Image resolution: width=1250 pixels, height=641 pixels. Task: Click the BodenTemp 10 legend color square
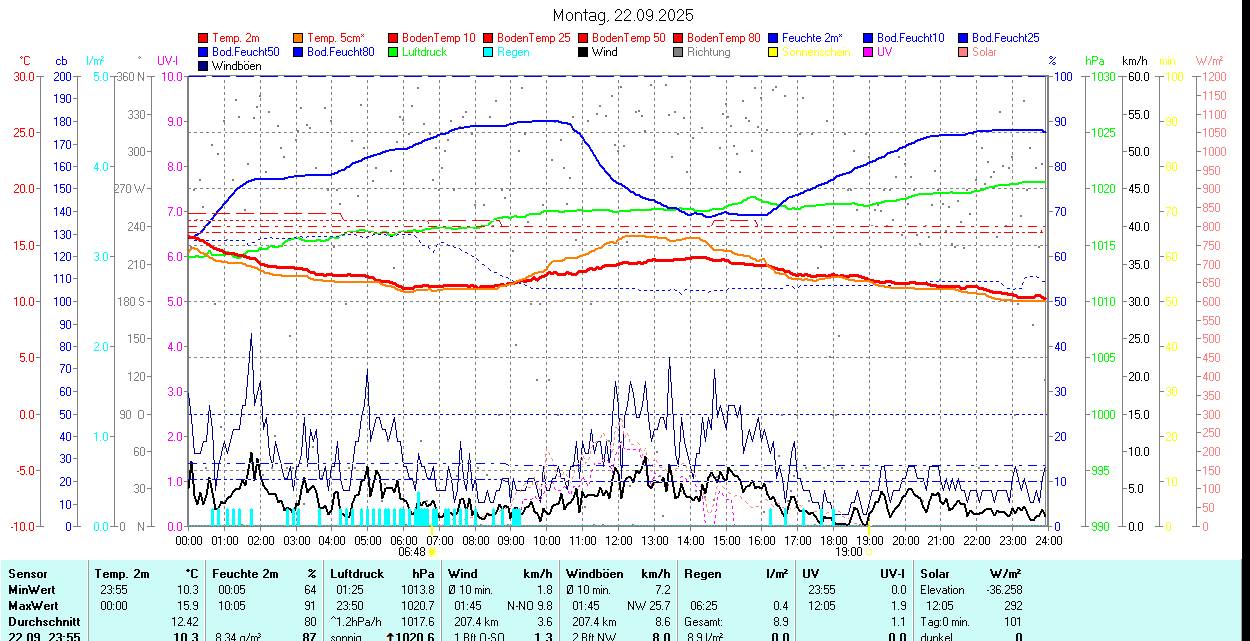[x=393, y=38]
